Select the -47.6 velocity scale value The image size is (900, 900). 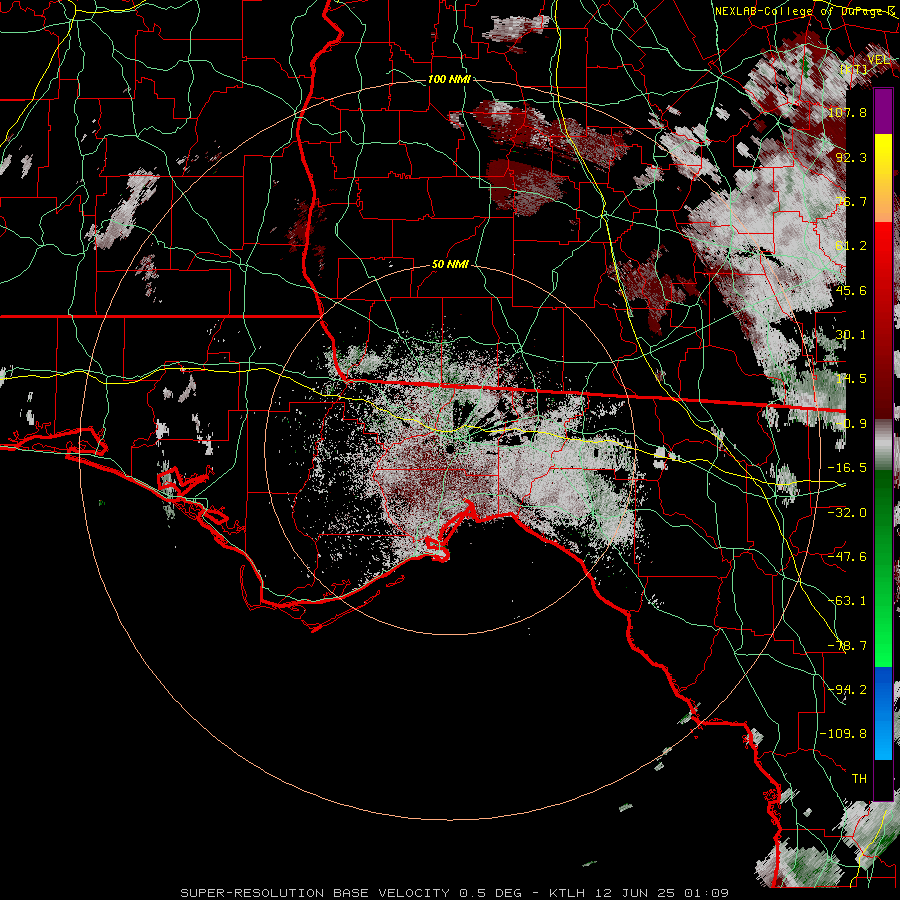847,557
